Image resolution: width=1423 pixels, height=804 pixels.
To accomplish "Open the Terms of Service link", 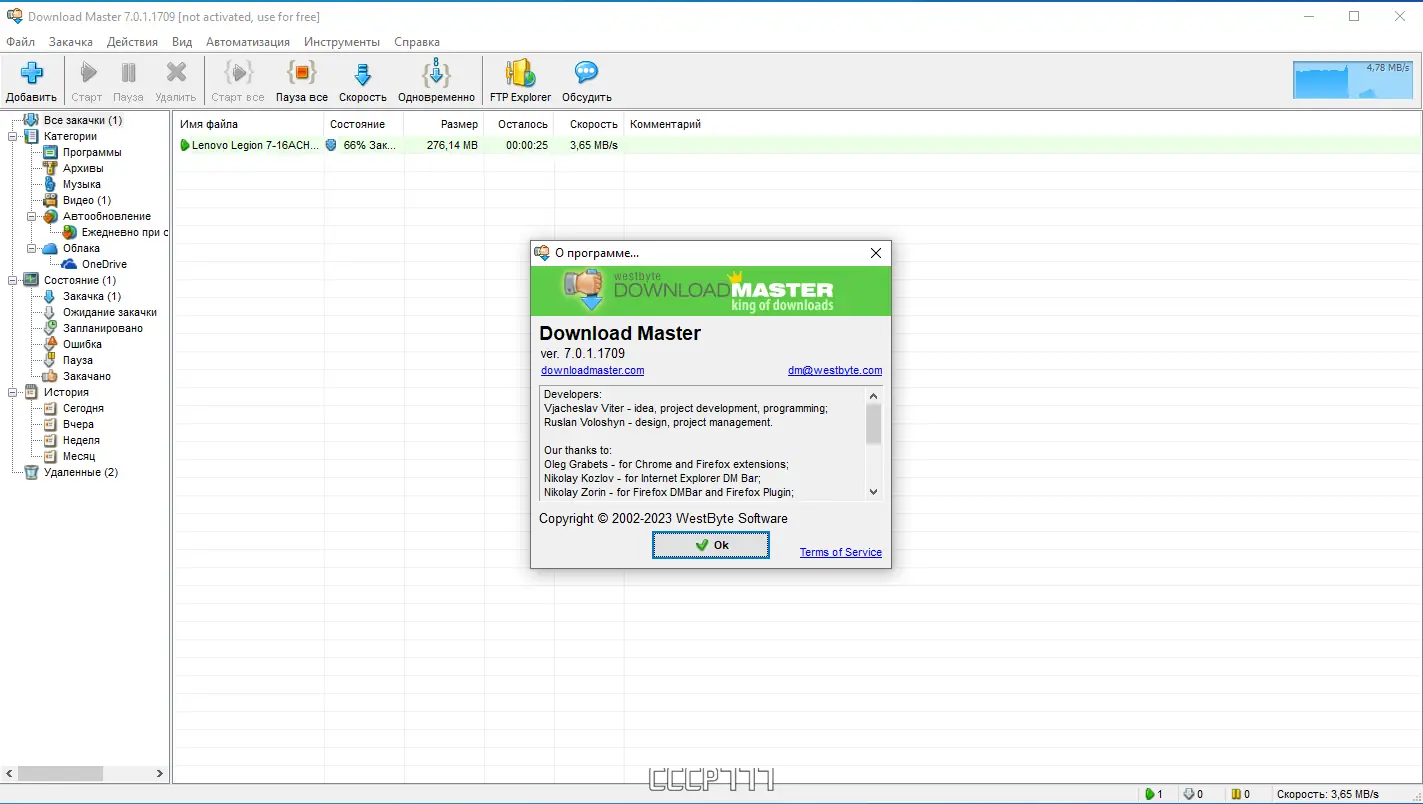I will 841,552.
